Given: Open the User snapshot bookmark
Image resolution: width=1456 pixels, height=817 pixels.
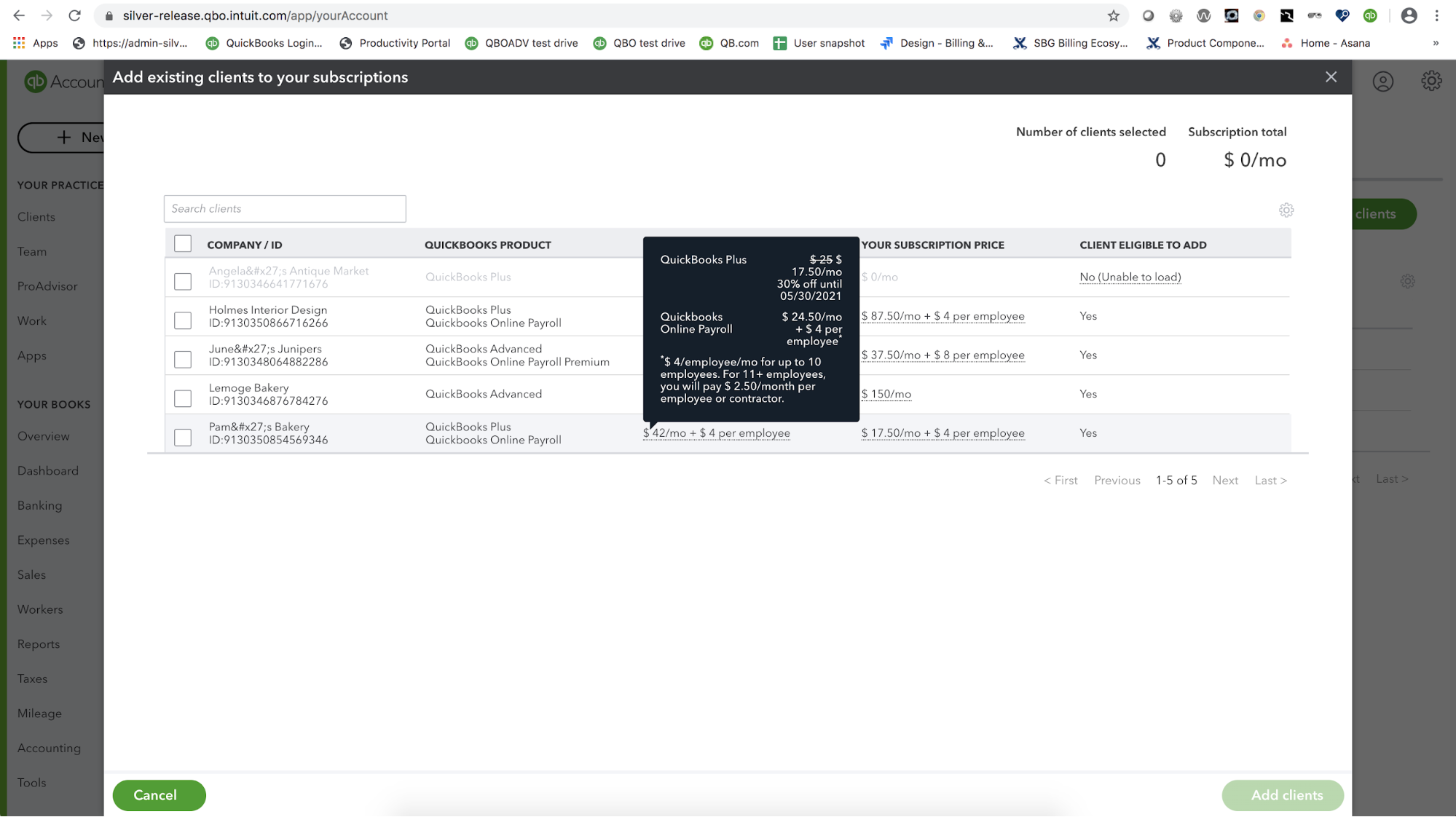Looking at the screenshot, I should click(819, 43).
